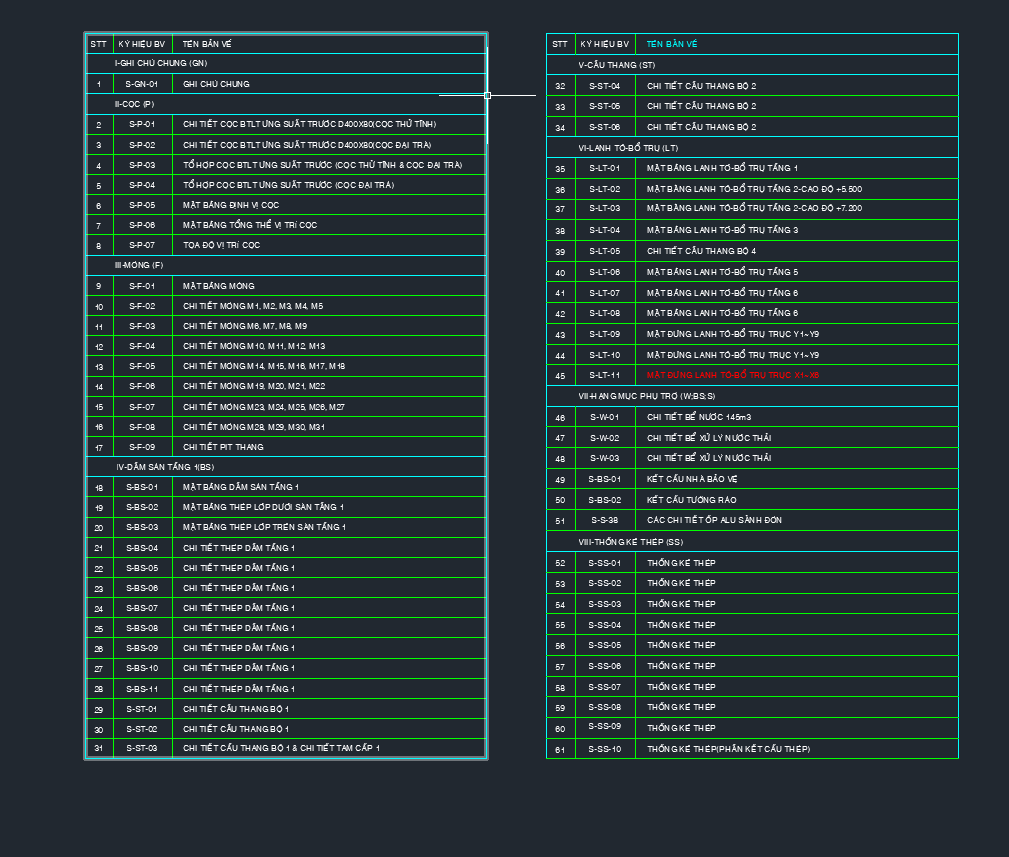Select the 'CÁC CHI TIẾT ỐP ALU SẢNH ĐÓN' entry
The height and width of the screenshot is (857, 1009).
(714, 520)
